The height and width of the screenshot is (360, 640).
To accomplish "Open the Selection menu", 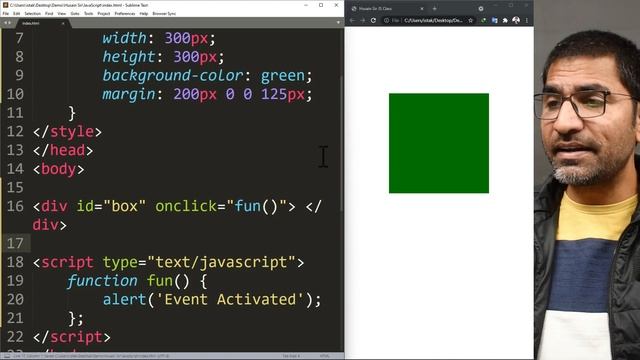I will [x=33, y=13].
